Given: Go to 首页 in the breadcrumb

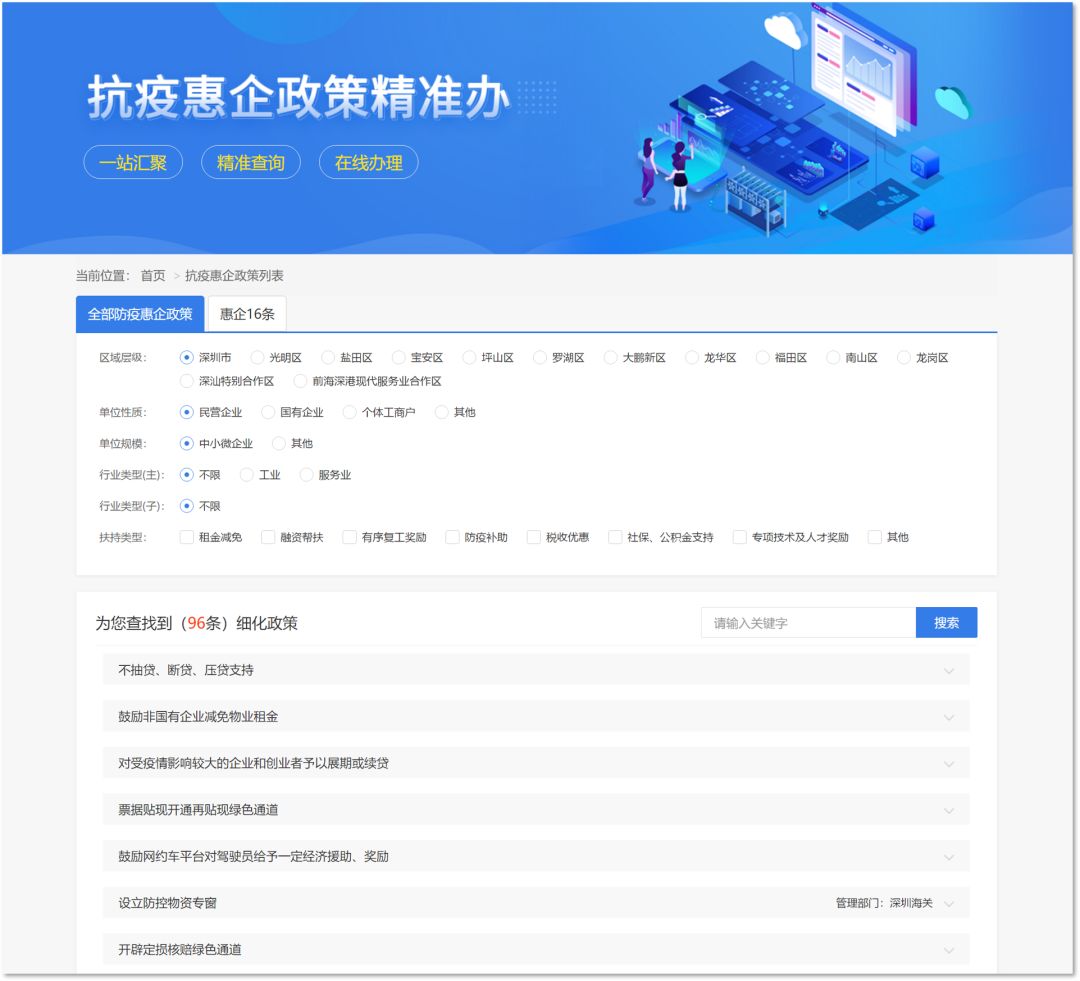Looking at the screenshot, I should point(153,276).
